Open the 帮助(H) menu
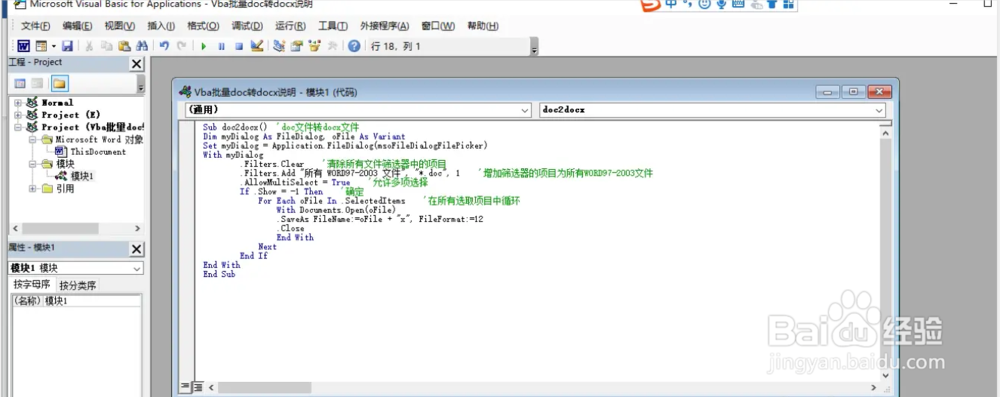Viewport: 1000px width, 397px height. click(x=483, y=26)
